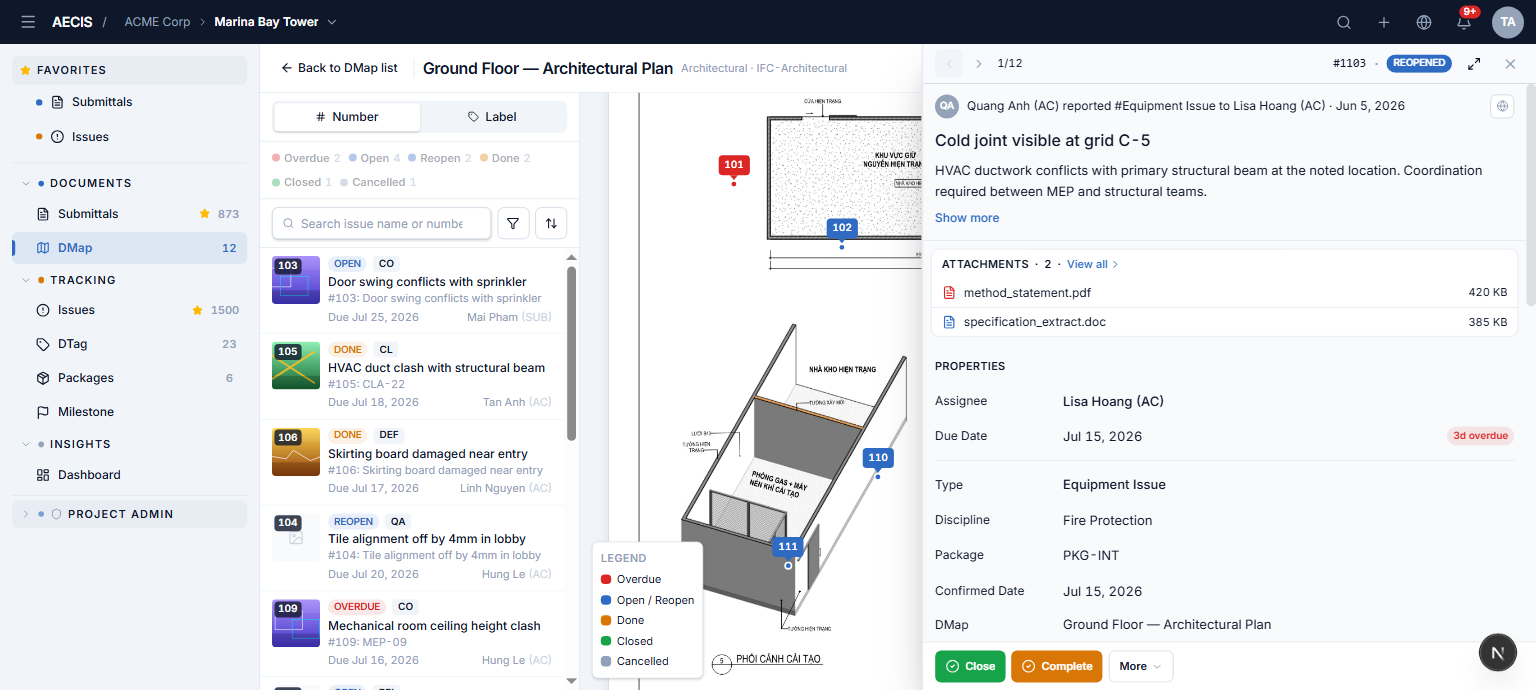Open the filter icon beside issue search

click(513, 224)
